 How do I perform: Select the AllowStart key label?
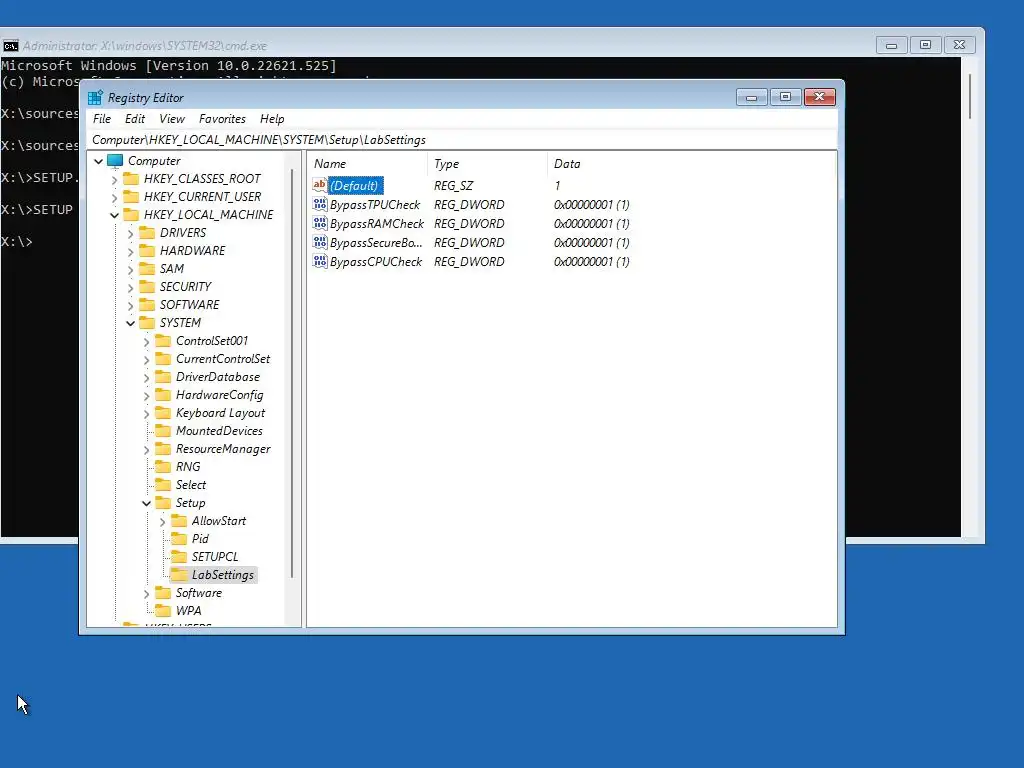pyautogui.click(x=219, y=521)
